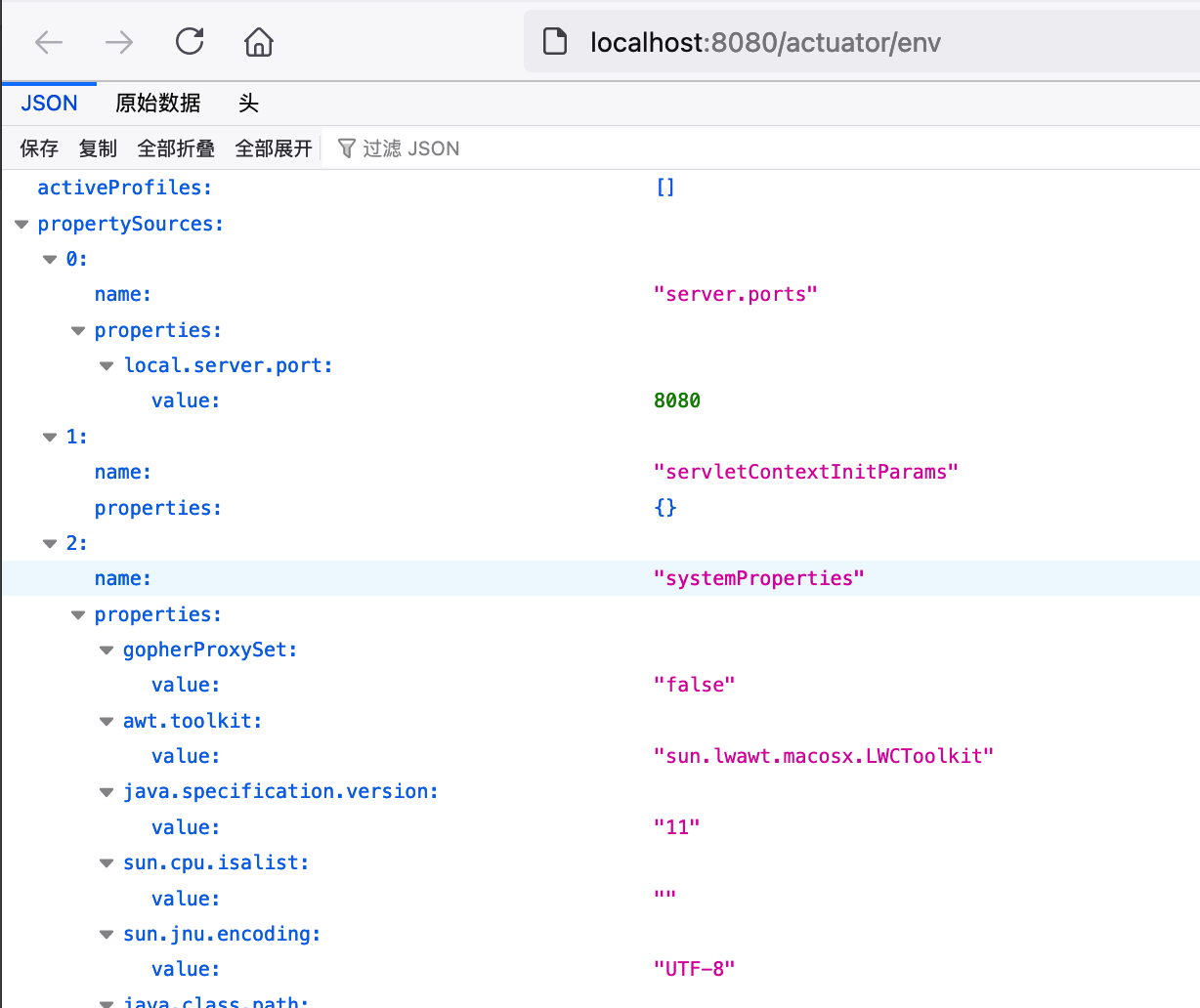Collapse the java.specification.version node
Viewport: 1200px width, 1008px height.
point(107,792)
